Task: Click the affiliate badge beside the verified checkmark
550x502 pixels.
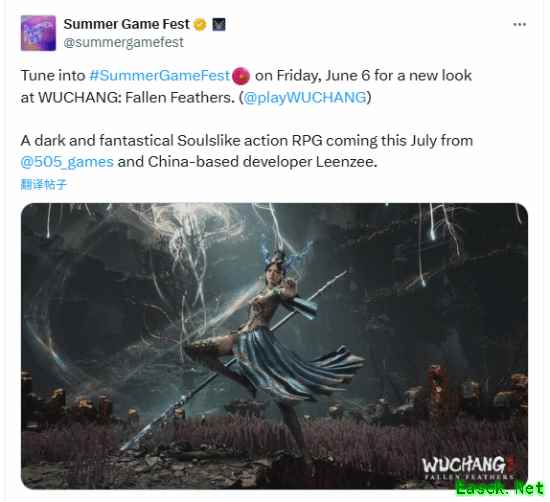Action: coord(219,25)
